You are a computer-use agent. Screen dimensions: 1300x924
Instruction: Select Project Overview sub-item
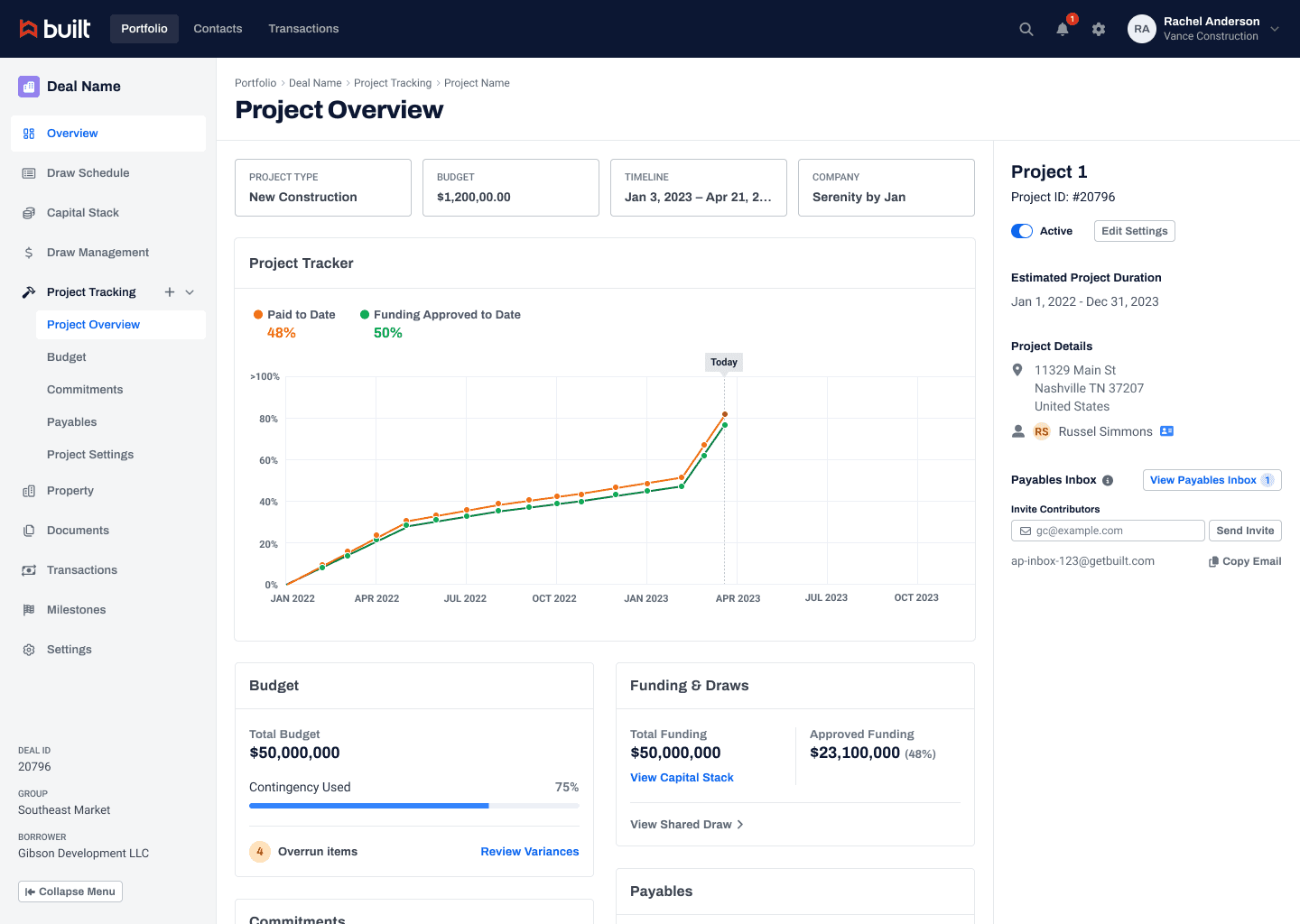[x=121, y=325]
